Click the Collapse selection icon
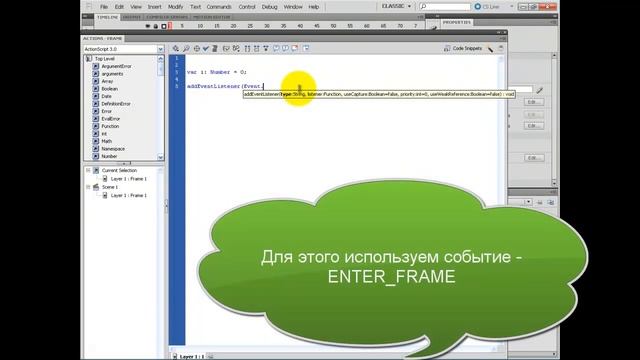Viewport: 640px width, 360px height. (257, 48)
